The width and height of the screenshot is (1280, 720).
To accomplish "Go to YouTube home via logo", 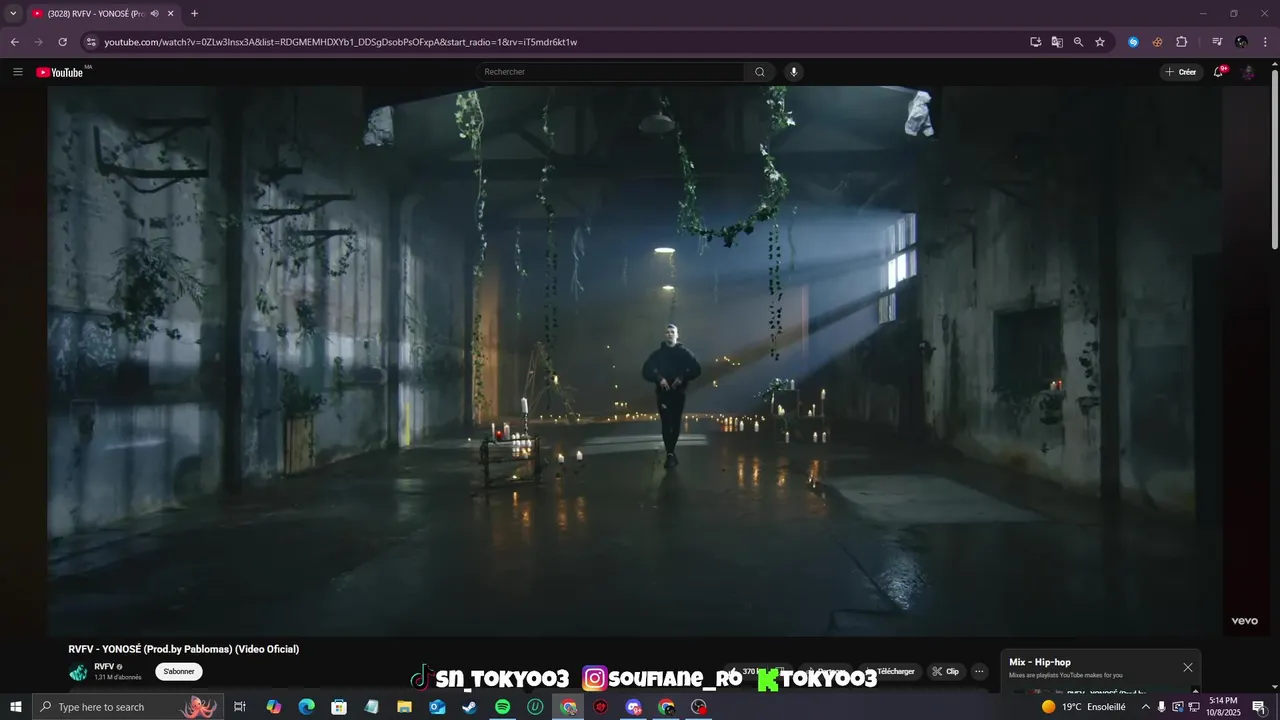I will pyautogui.click(x=60, y=72).
